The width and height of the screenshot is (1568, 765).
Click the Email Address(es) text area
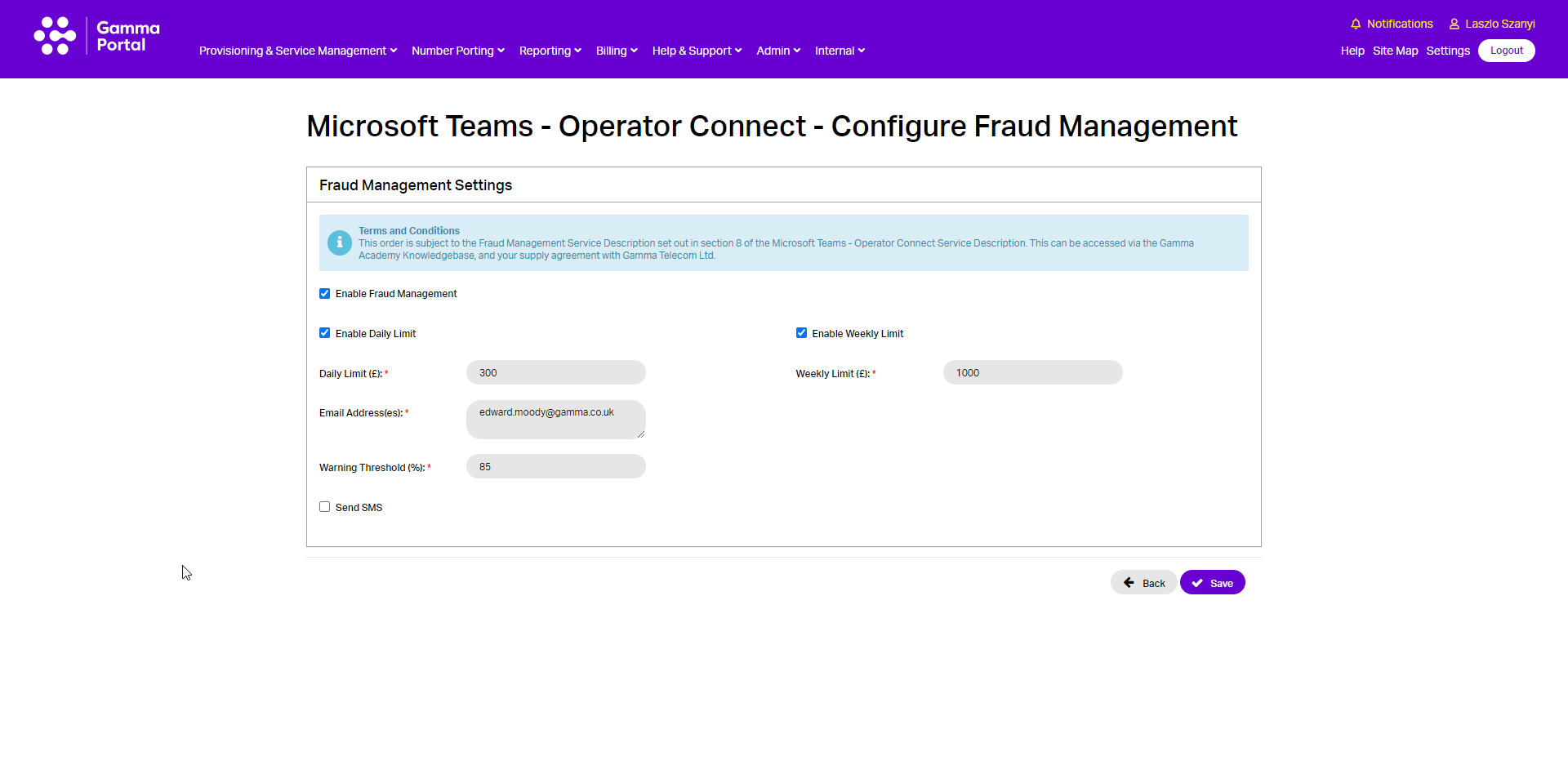556,420
